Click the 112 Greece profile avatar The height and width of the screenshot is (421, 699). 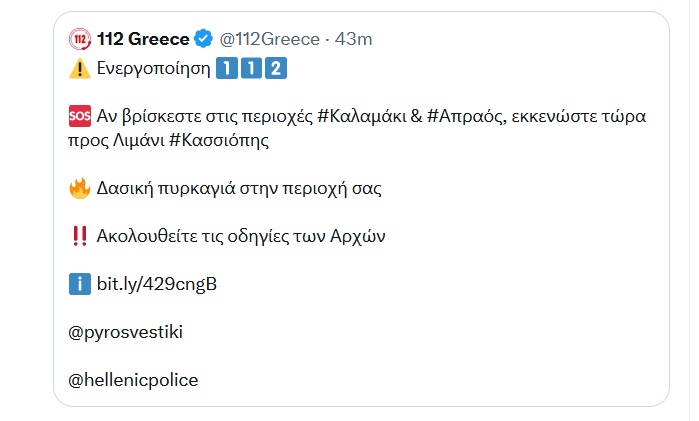pyautogui.click(x=80, y=39)
